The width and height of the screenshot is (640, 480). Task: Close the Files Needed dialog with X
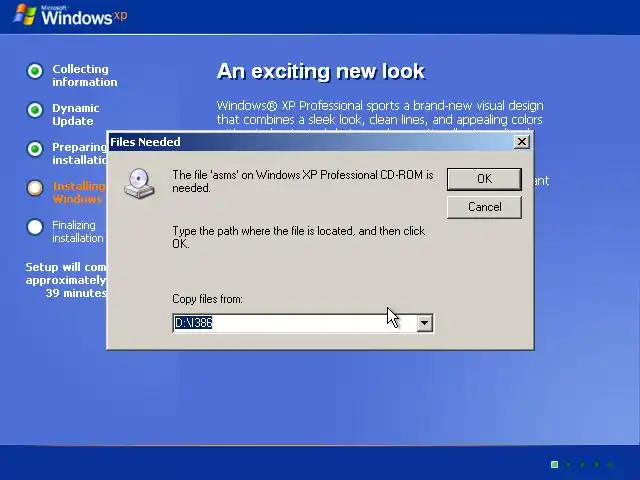(x=522, y=142)
